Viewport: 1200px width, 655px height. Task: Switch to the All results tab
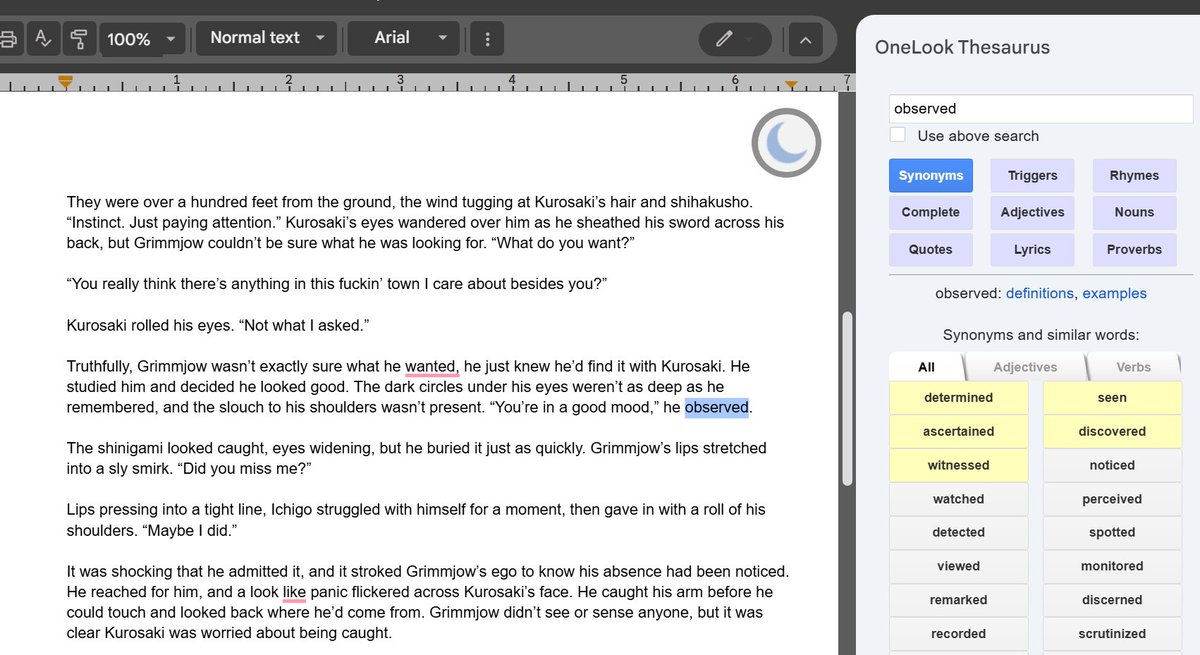click(x=926, y=367)
